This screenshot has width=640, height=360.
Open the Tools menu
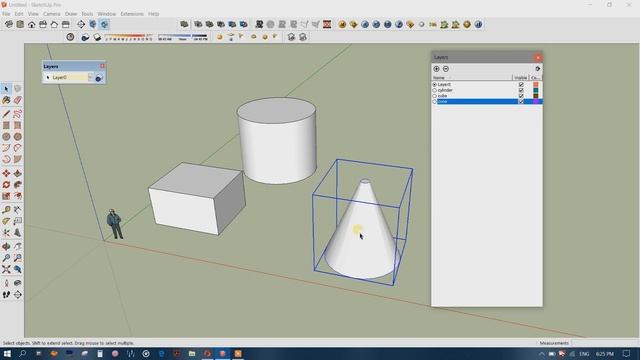click(87, 14)
